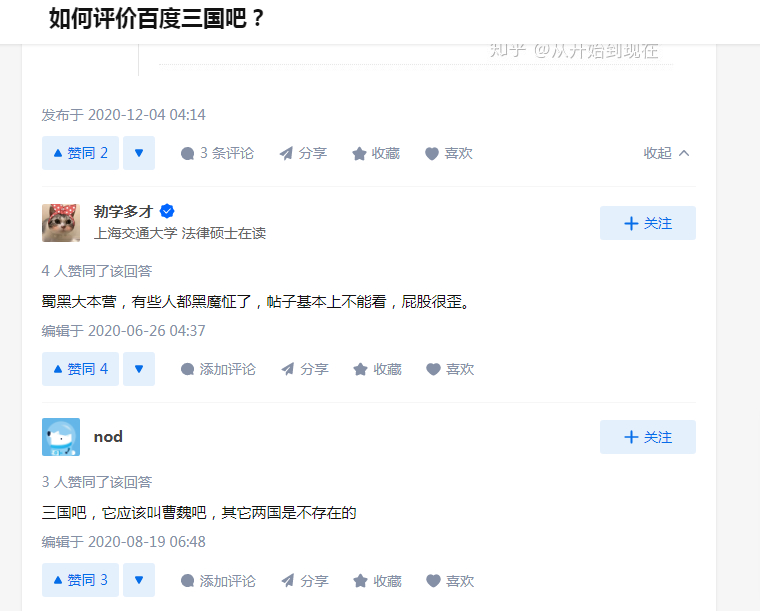
Task: Add a comment to 勃学多才's answer
Action: 218,369
